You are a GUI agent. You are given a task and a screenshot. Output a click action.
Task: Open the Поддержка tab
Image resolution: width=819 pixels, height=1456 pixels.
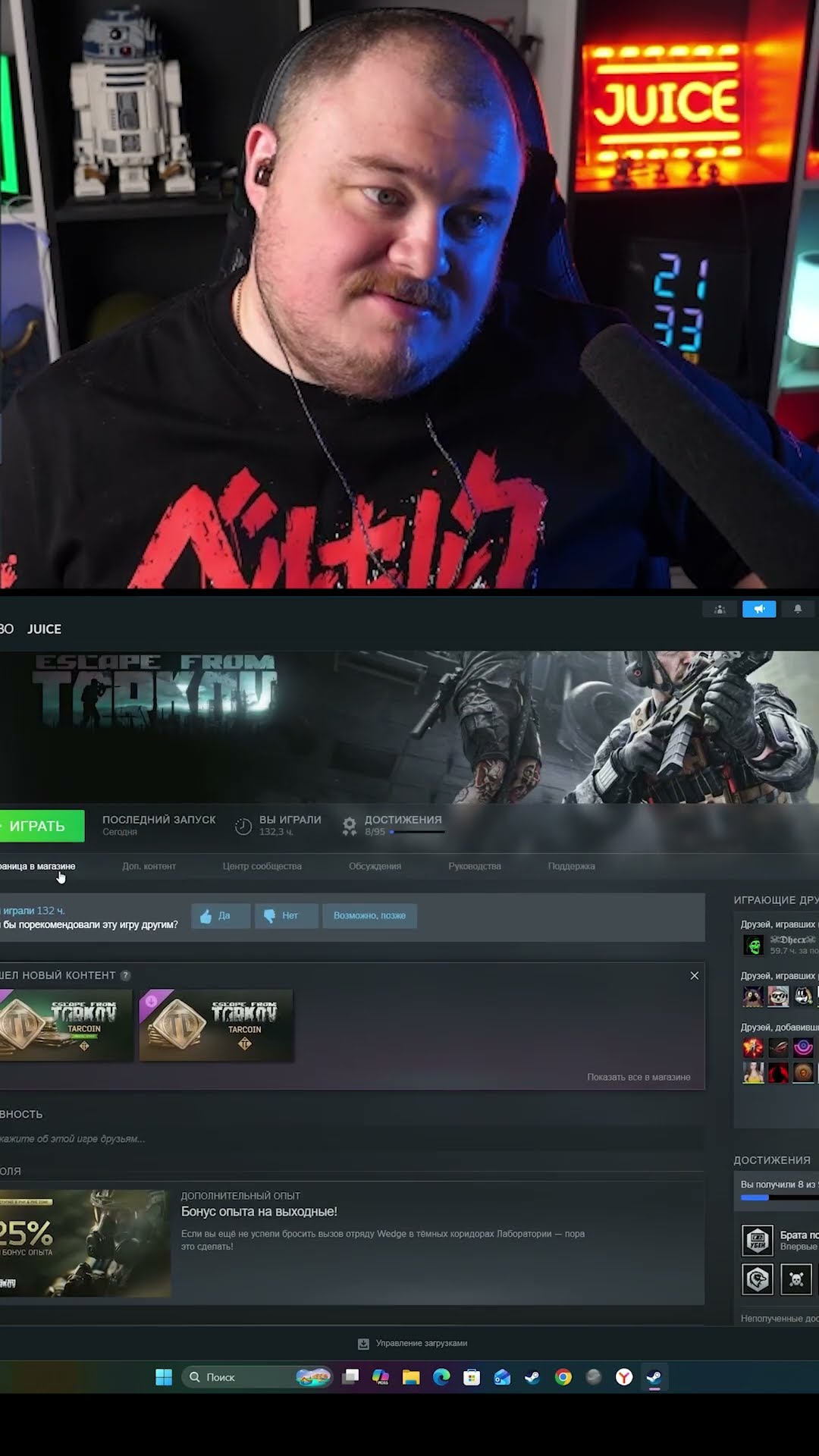point(571,866)
